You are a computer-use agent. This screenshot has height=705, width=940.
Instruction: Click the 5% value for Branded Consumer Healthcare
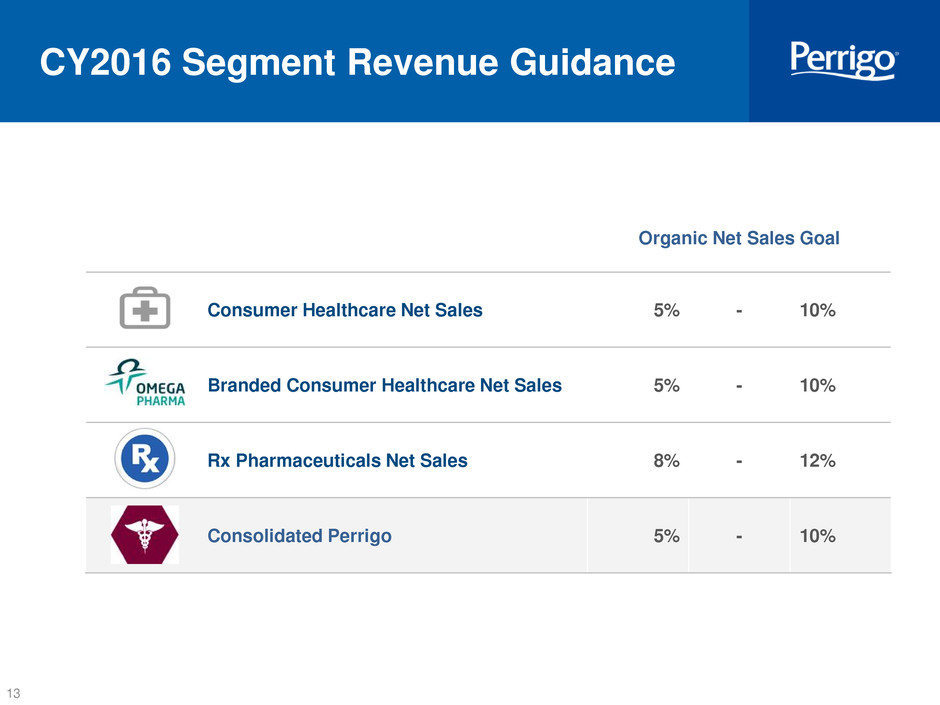point(667,385)
